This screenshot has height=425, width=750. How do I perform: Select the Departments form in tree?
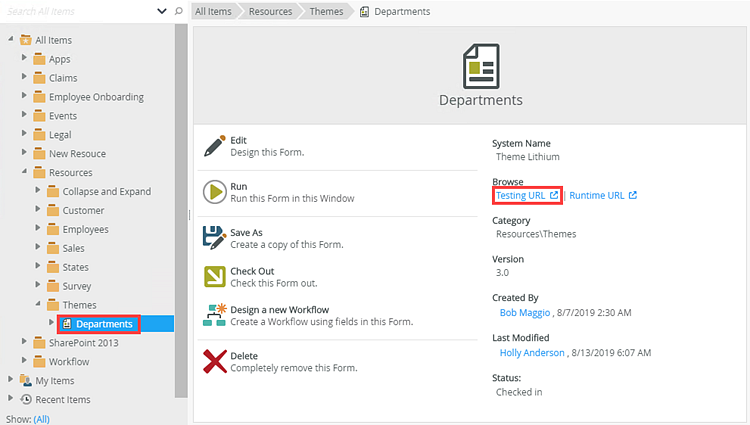point(104,324)
